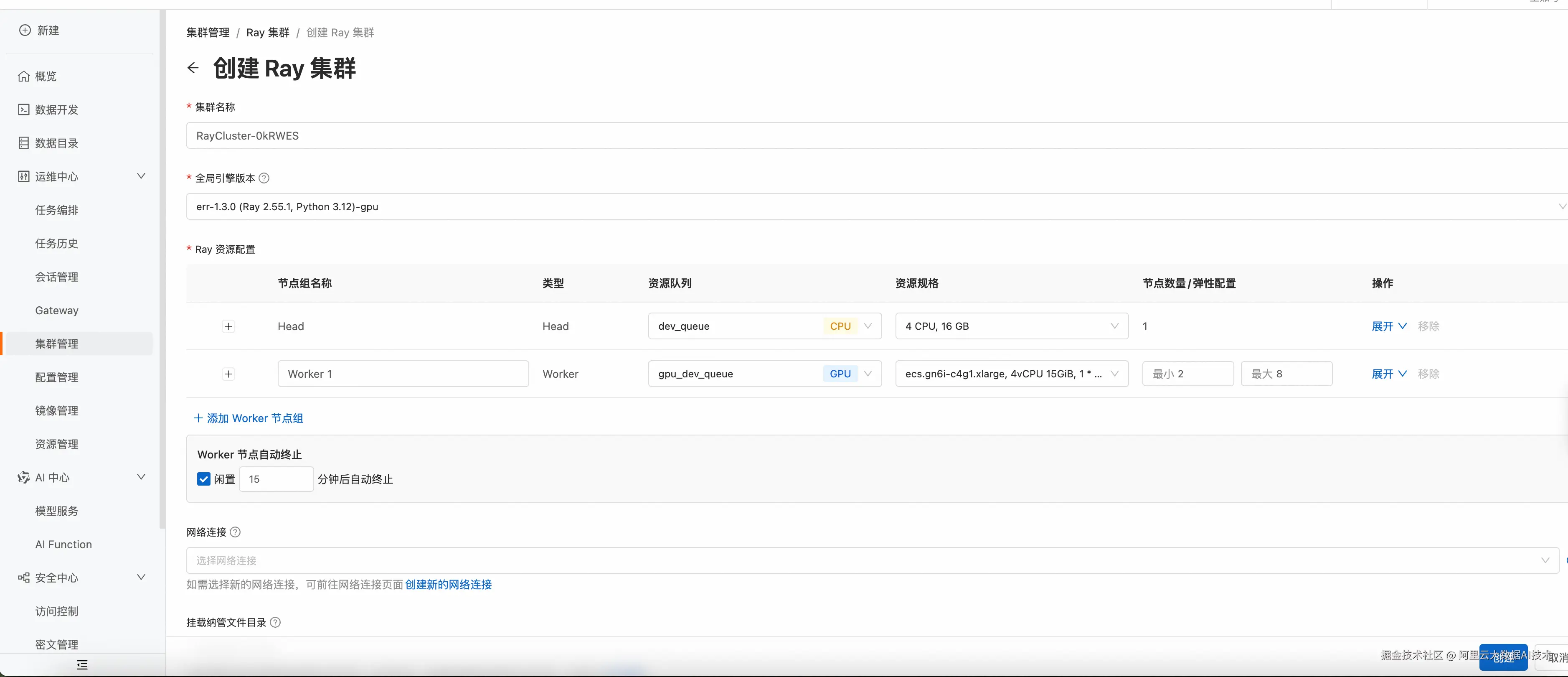The height and width of the screenshot is (677, 1568).
Task: Click the 最小 2 node count field
Action: pos(1187,374)
